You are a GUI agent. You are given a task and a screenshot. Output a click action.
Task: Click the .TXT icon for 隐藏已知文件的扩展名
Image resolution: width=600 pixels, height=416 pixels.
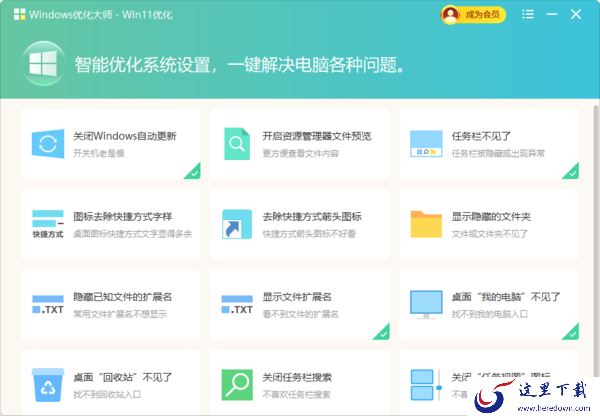(48, 305)
